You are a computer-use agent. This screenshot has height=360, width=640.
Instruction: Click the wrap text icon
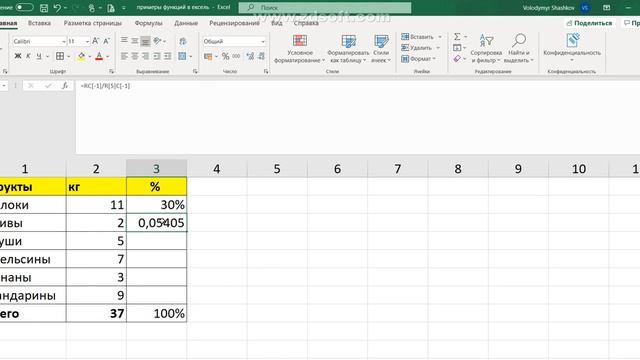(x=183, y=41)
